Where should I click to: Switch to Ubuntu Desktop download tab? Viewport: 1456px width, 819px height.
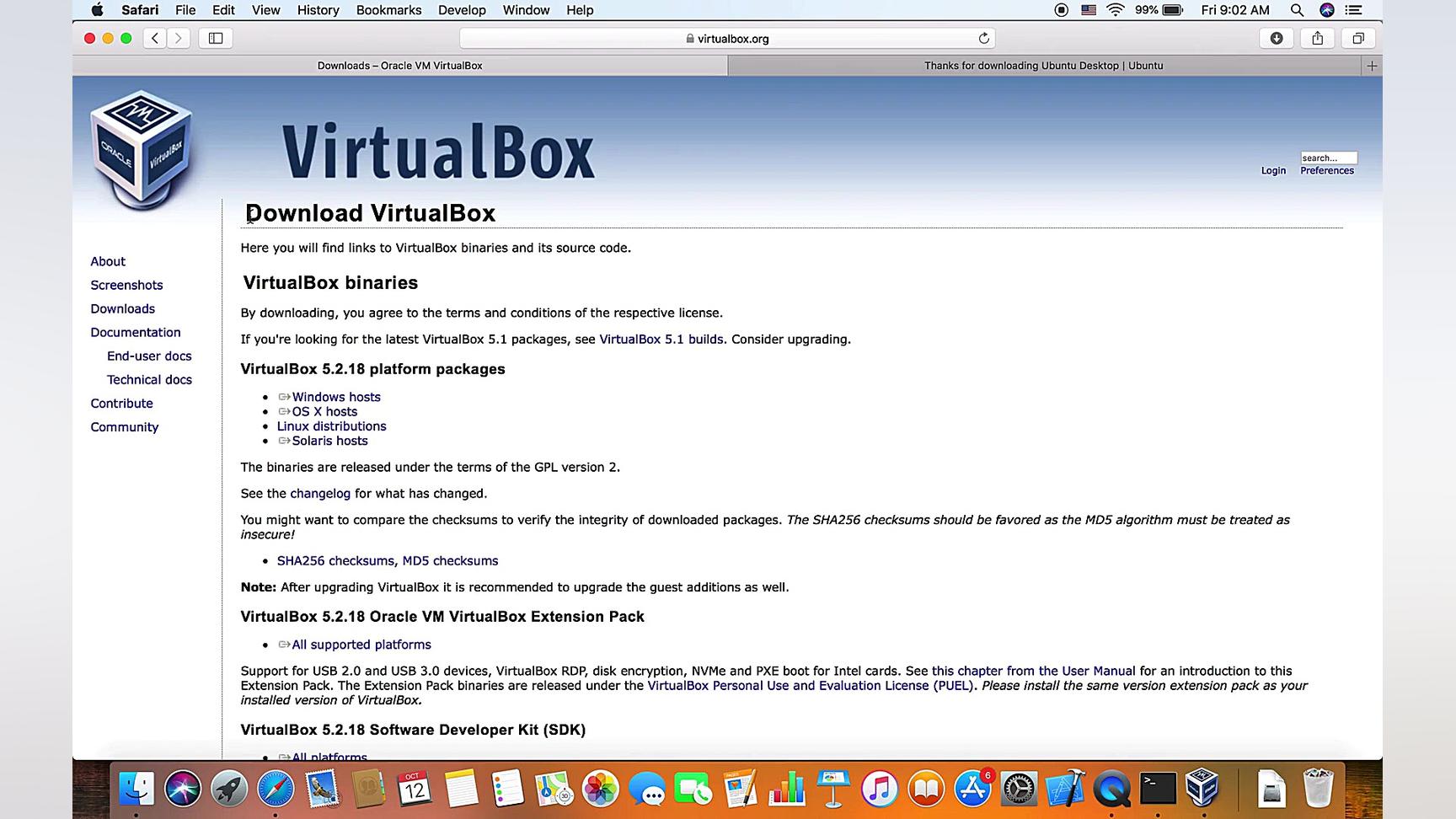(x=1043, y=66)
